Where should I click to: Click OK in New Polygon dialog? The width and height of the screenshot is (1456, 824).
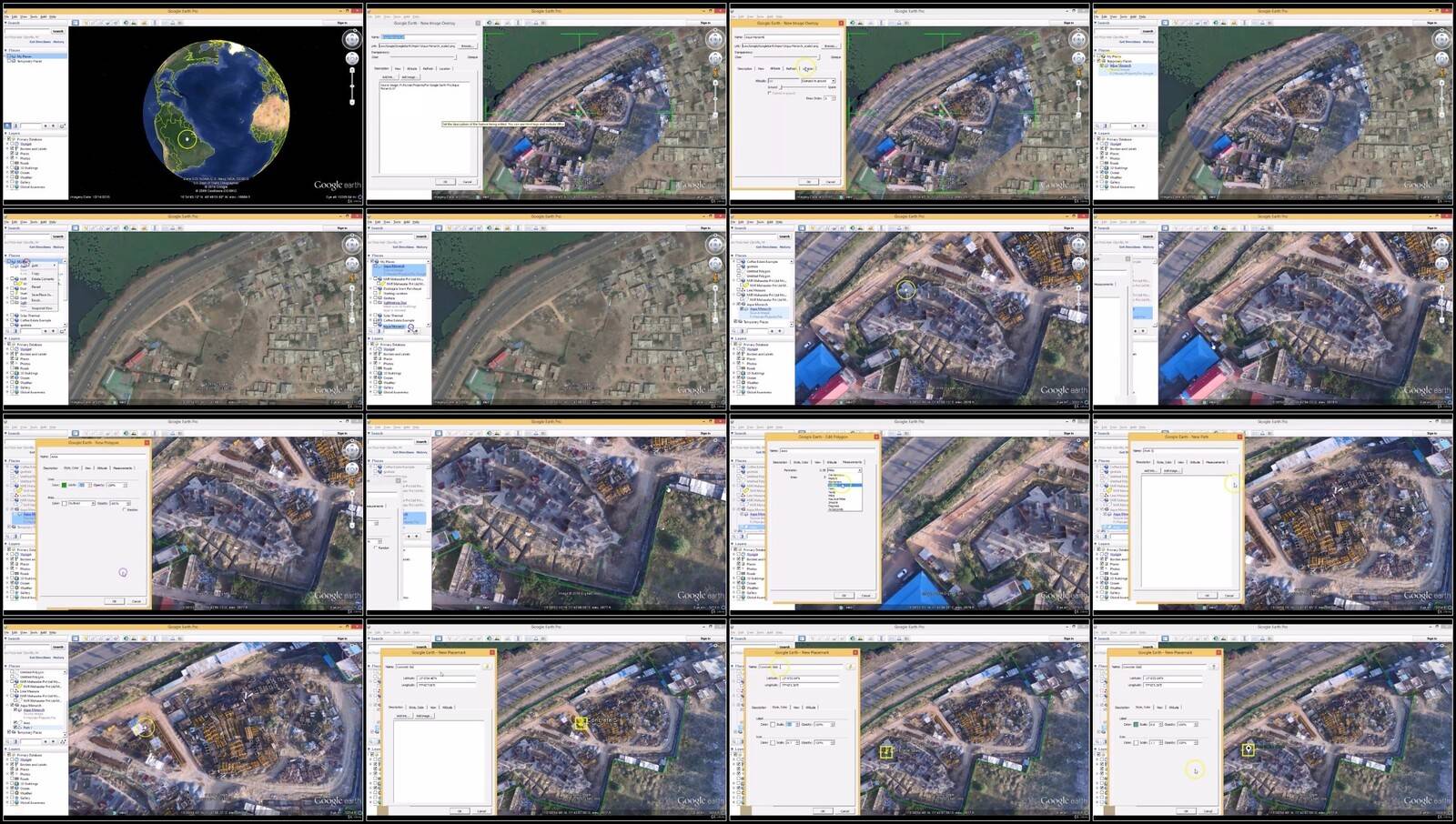(x=114, y=601)
